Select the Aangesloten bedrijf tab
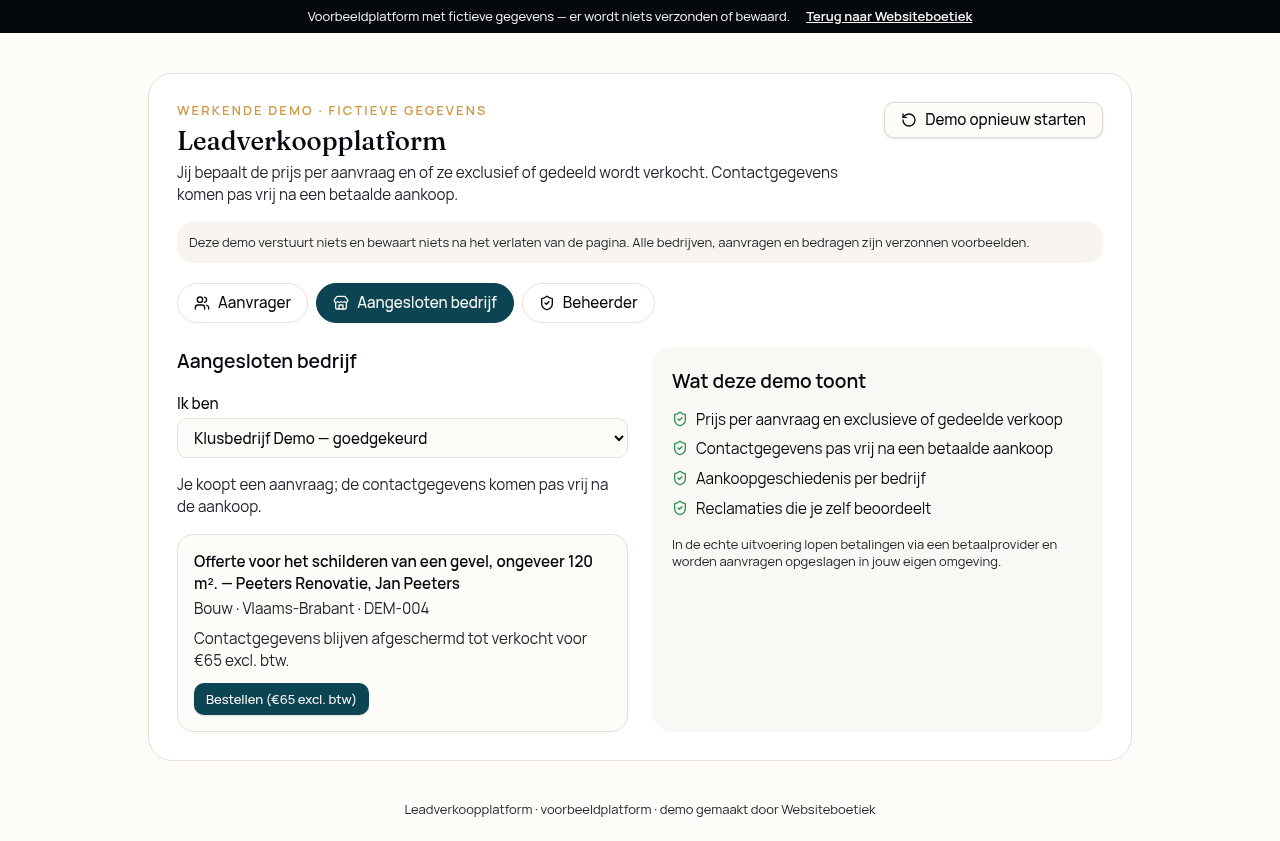This screenshot has width=1280, height=841. pyautogui.click(x=415, y=303)
